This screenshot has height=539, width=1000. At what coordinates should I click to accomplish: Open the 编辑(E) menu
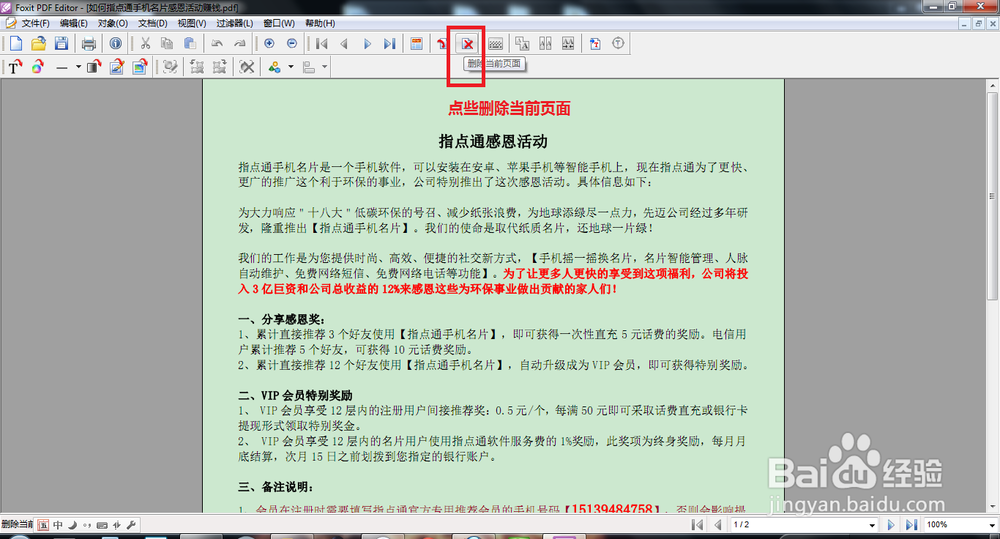74,23
